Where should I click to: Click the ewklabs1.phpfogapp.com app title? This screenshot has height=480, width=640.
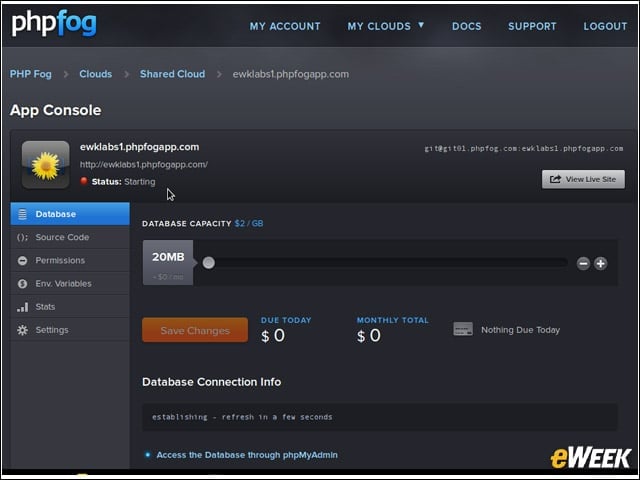[x=140, y=147]
